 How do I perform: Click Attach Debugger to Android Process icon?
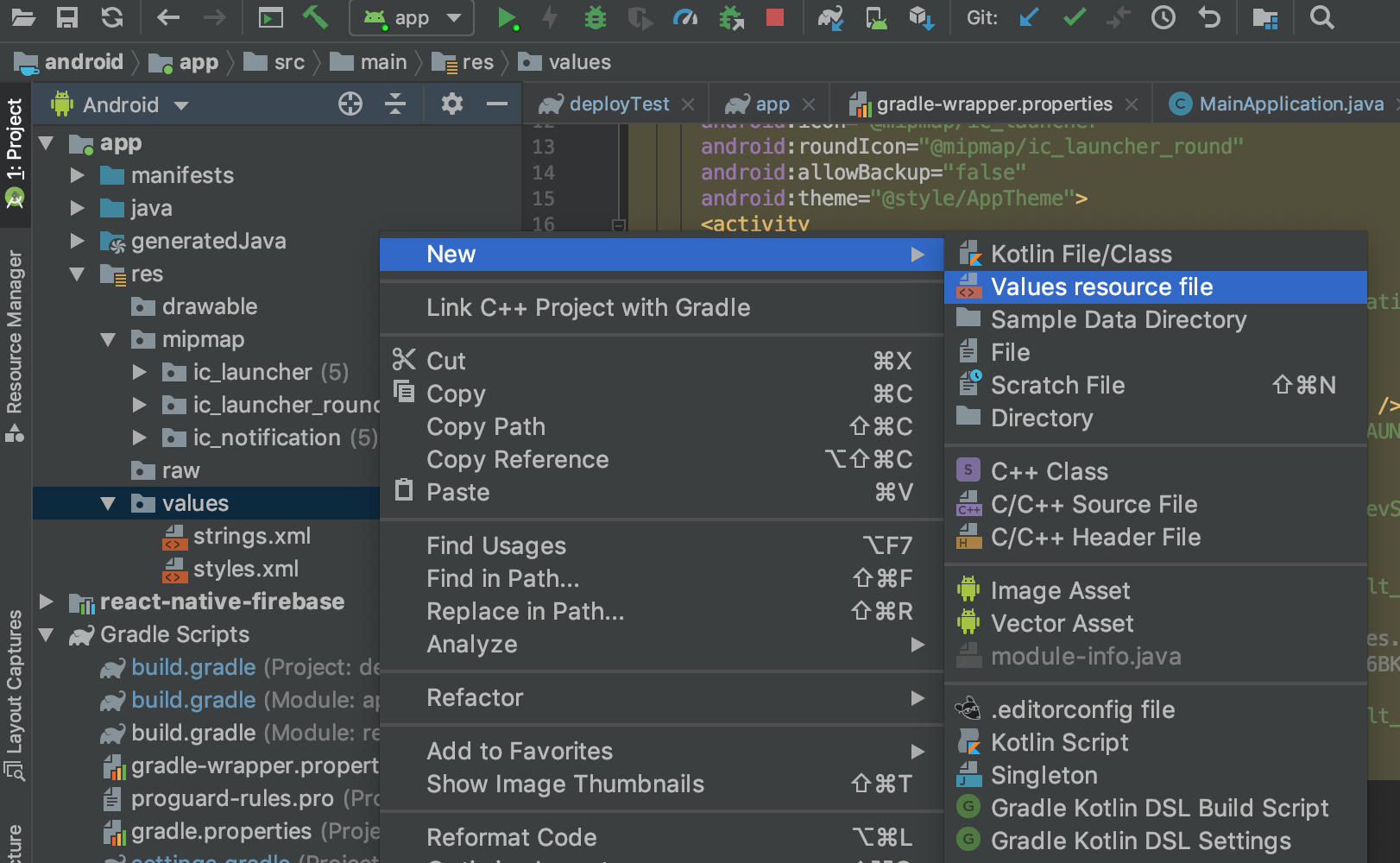pyautogui.click(x=732, y=17)
